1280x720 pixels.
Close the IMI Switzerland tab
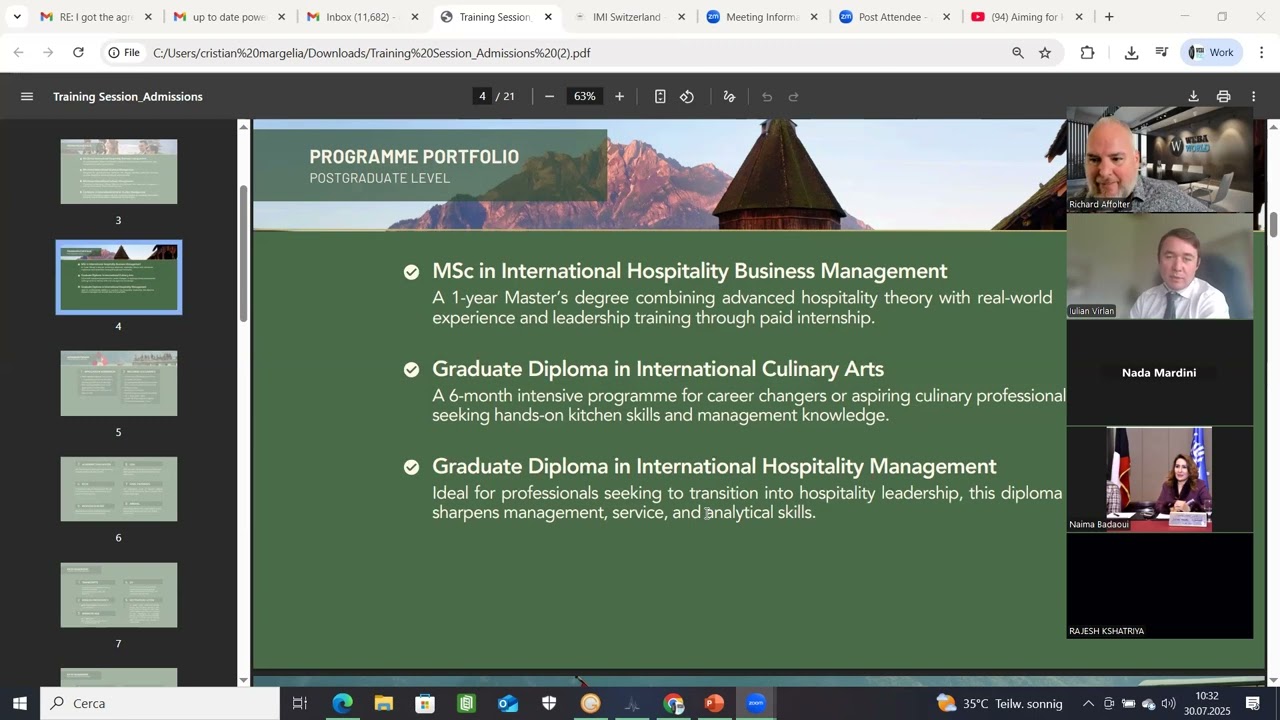click(682, 17)
